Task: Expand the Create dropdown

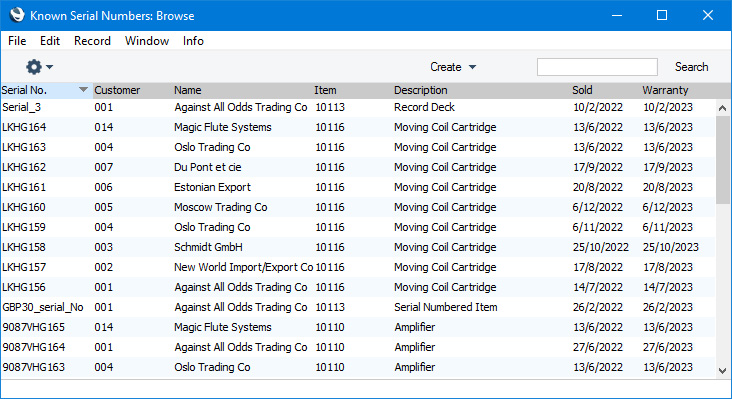Action: pos(453,67)
